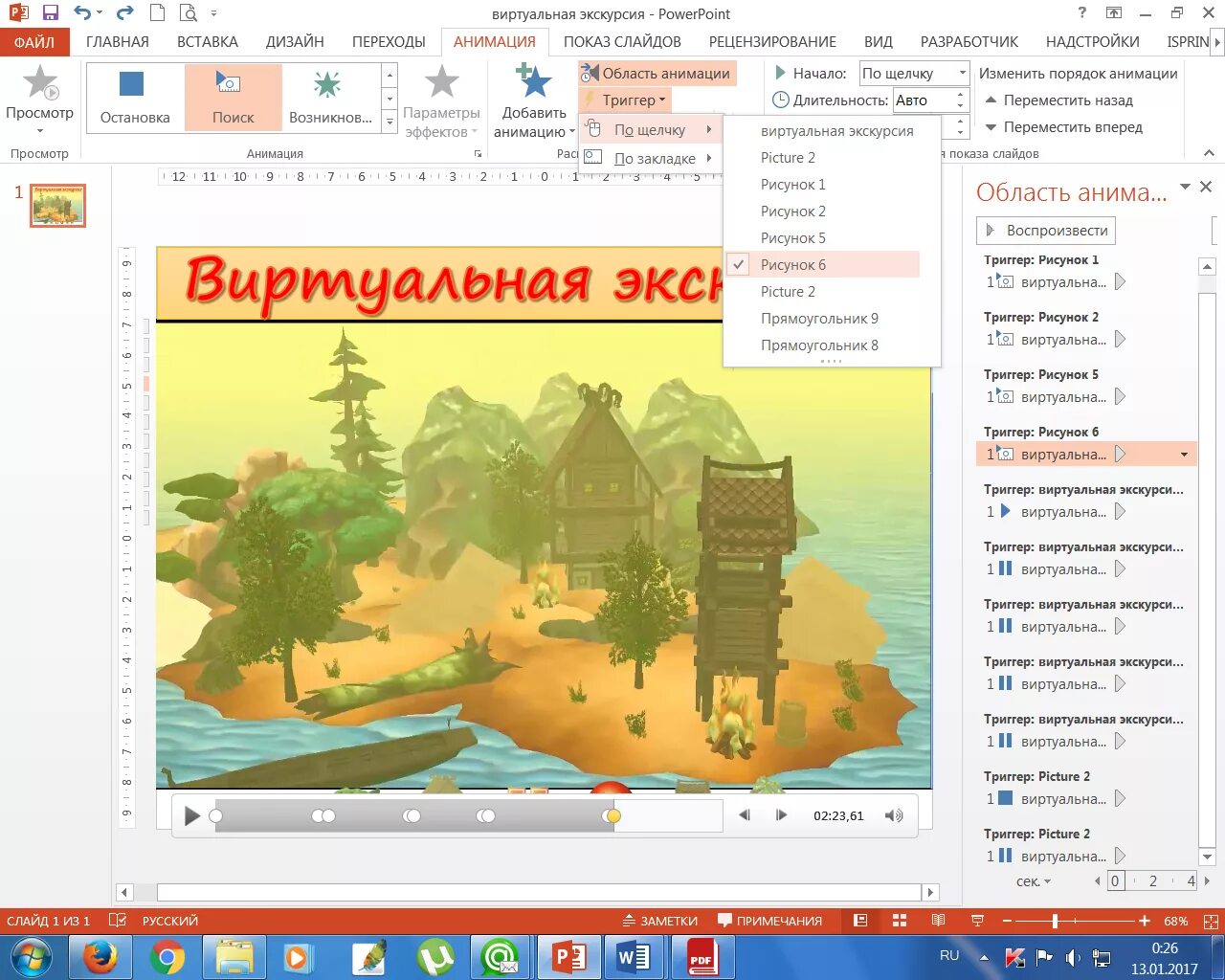Choose trigger 'Прямоугольник 9' in list

click(819, 319)
